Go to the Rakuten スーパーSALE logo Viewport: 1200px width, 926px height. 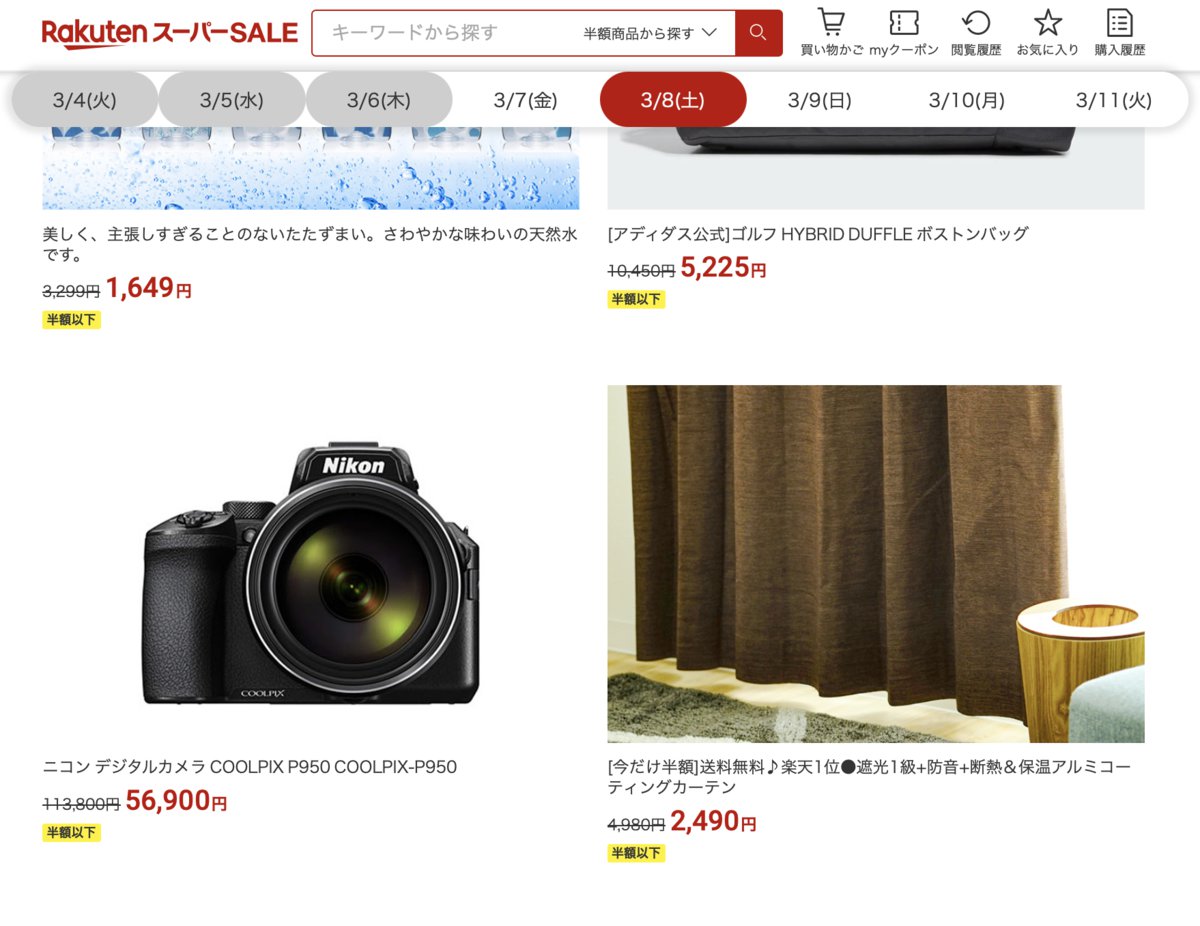(x=170, y=33)
